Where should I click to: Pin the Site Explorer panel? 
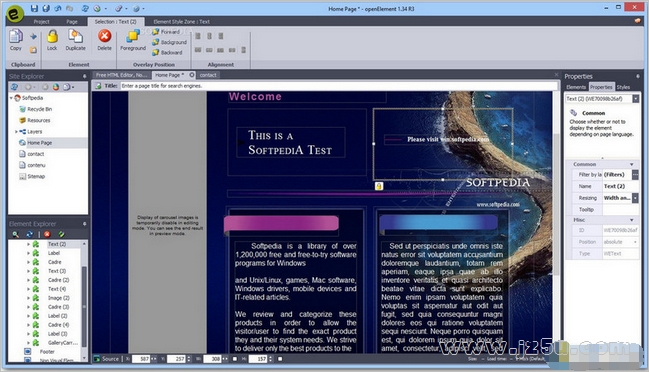pyautogui.click(x=84, y=76)
